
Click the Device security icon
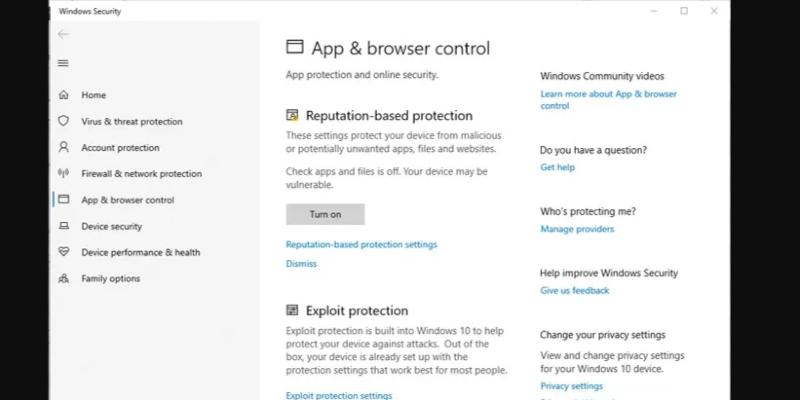[x=63, y=226]
